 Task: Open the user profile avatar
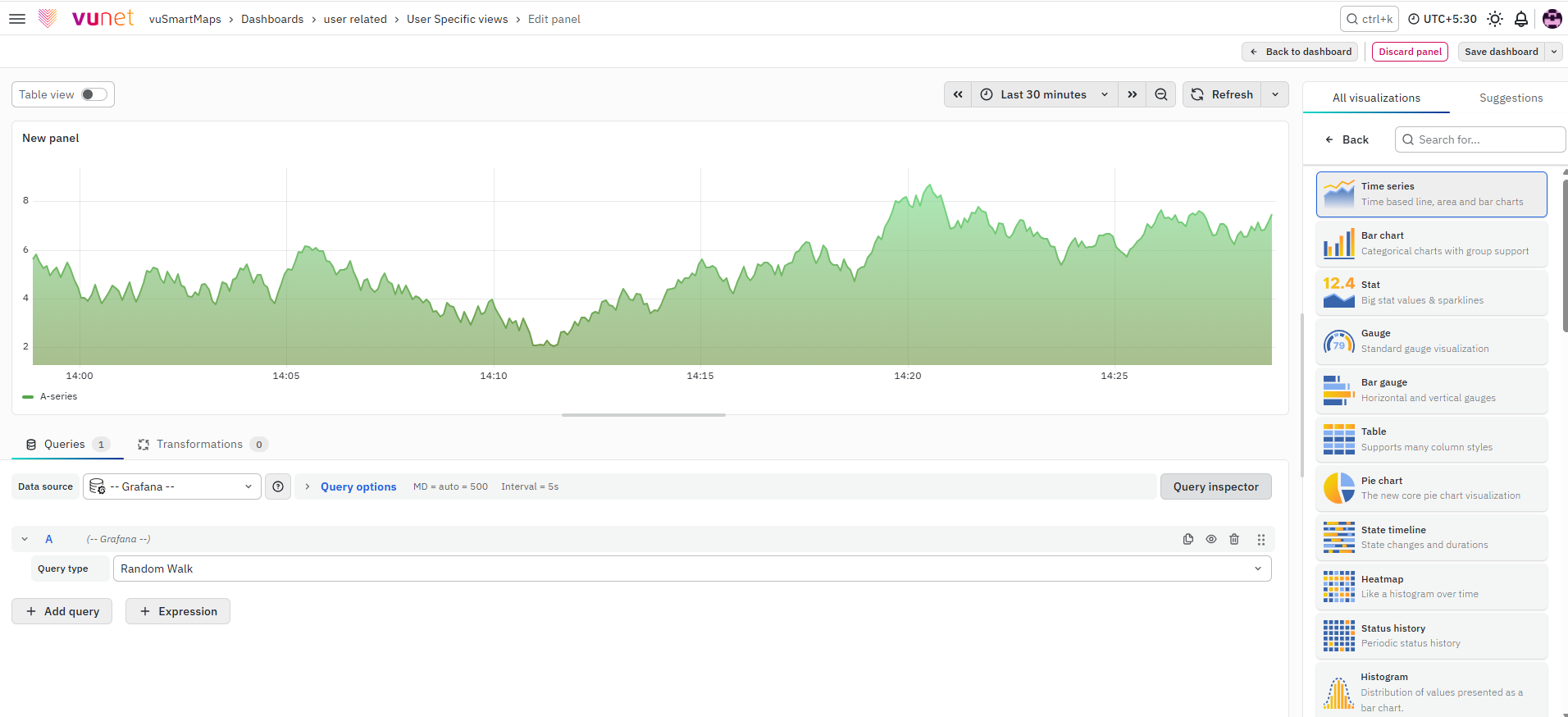point(1552,19)
